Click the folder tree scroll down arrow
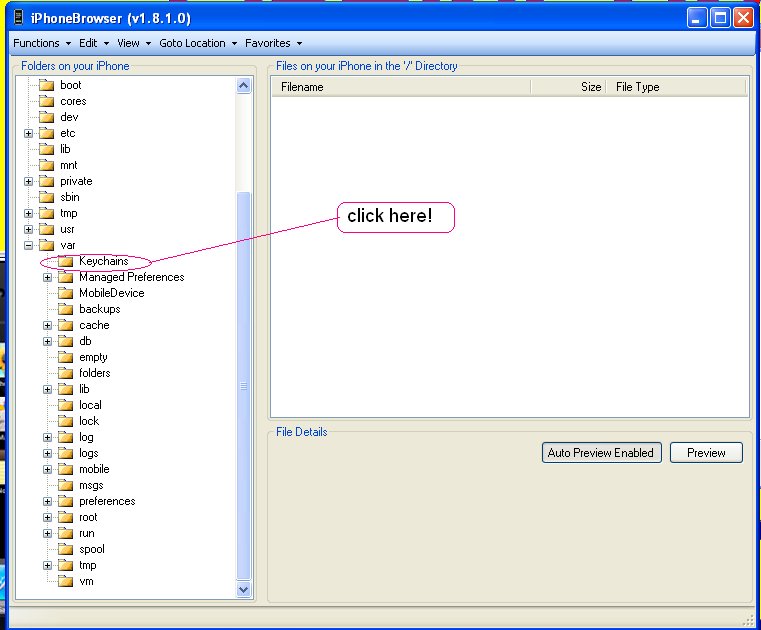 click(244, 589)
